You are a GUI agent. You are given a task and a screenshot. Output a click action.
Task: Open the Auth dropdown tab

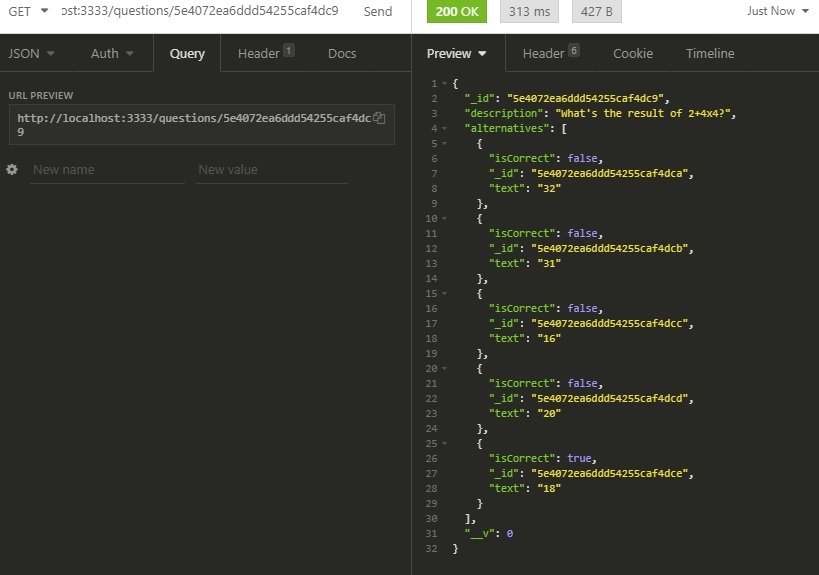coord(112,53)
